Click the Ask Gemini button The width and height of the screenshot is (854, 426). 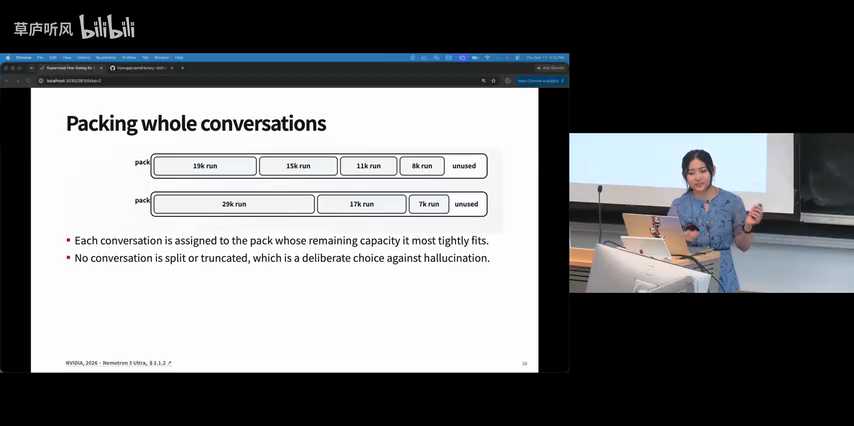pyautogui.click(x=551, y=68)
